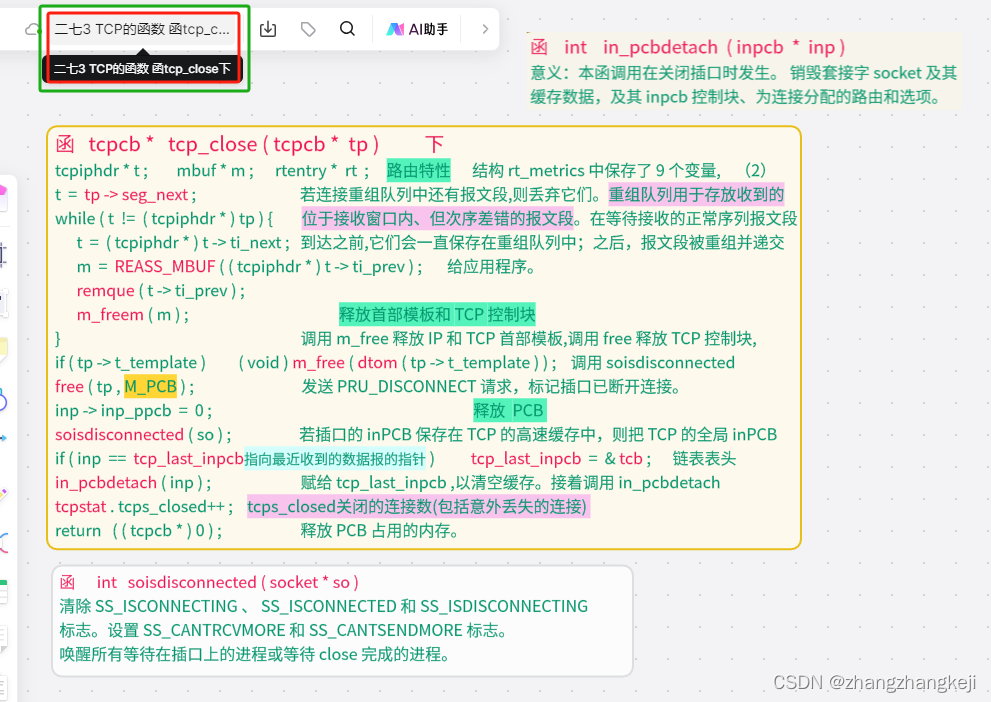Click the highlighted label 释放首部模板和 TCP 控制块
The height and width of the screenshot is (702, 991).
click(x=437, y=314)
